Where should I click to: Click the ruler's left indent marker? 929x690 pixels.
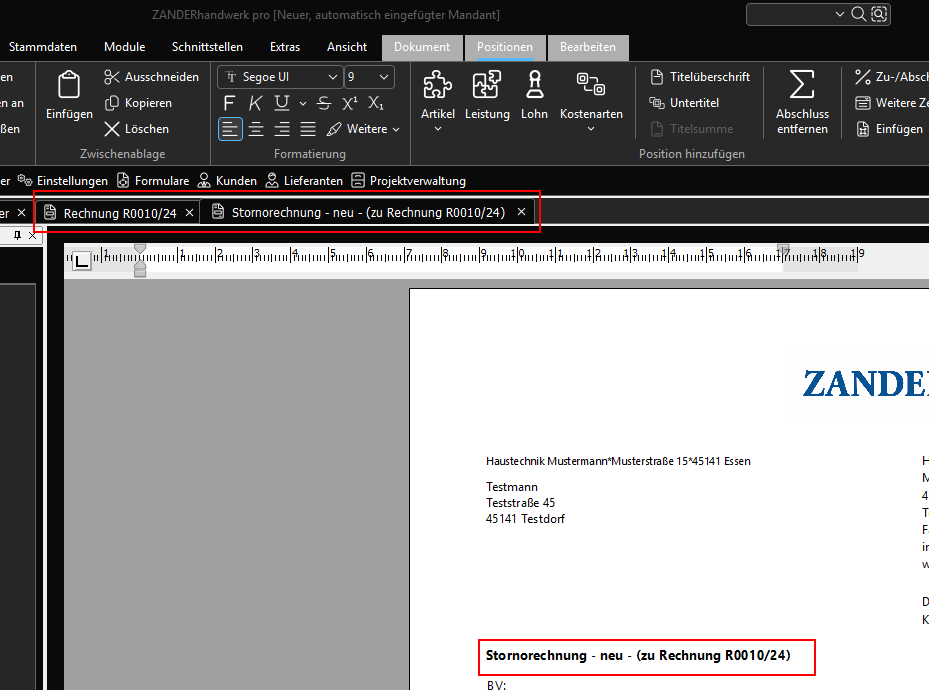(140, 270)
